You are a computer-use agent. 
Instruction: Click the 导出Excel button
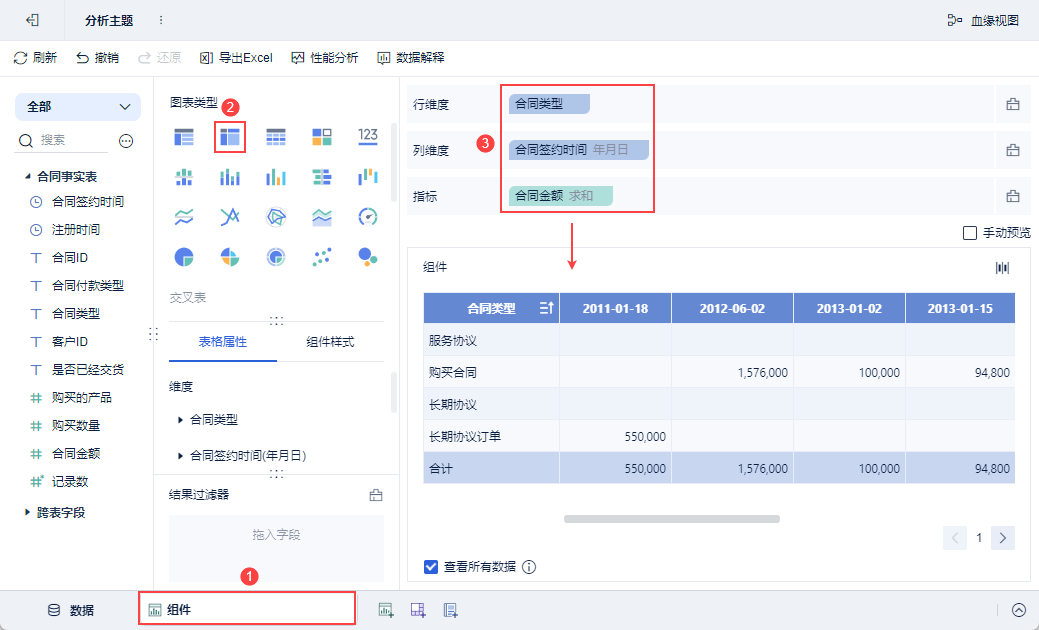click(x=237, y=58)
